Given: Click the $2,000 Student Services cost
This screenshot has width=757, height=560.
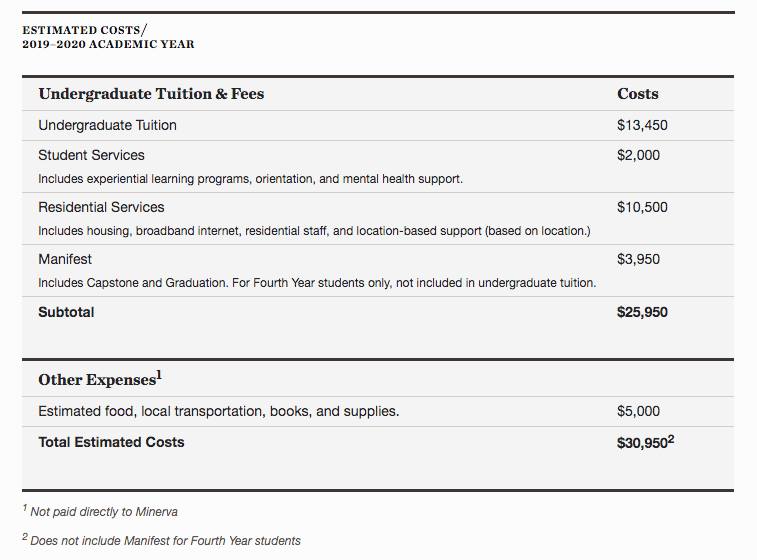Looking at the screenshot, I should pyautogui.click(x=638, y=155).
